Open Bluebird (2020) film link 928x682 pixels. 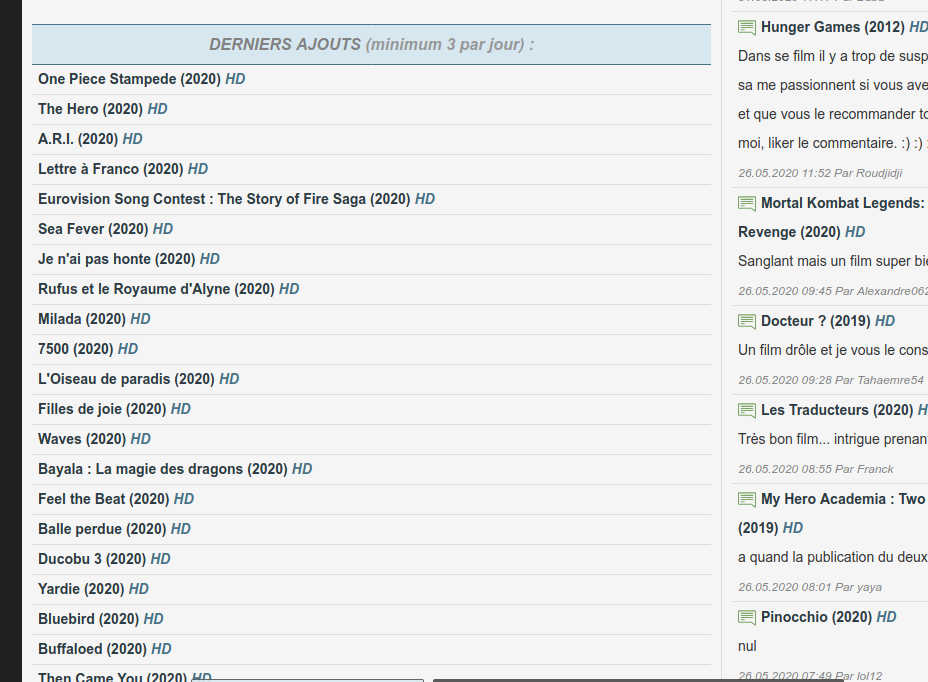(x=101, y=619)
